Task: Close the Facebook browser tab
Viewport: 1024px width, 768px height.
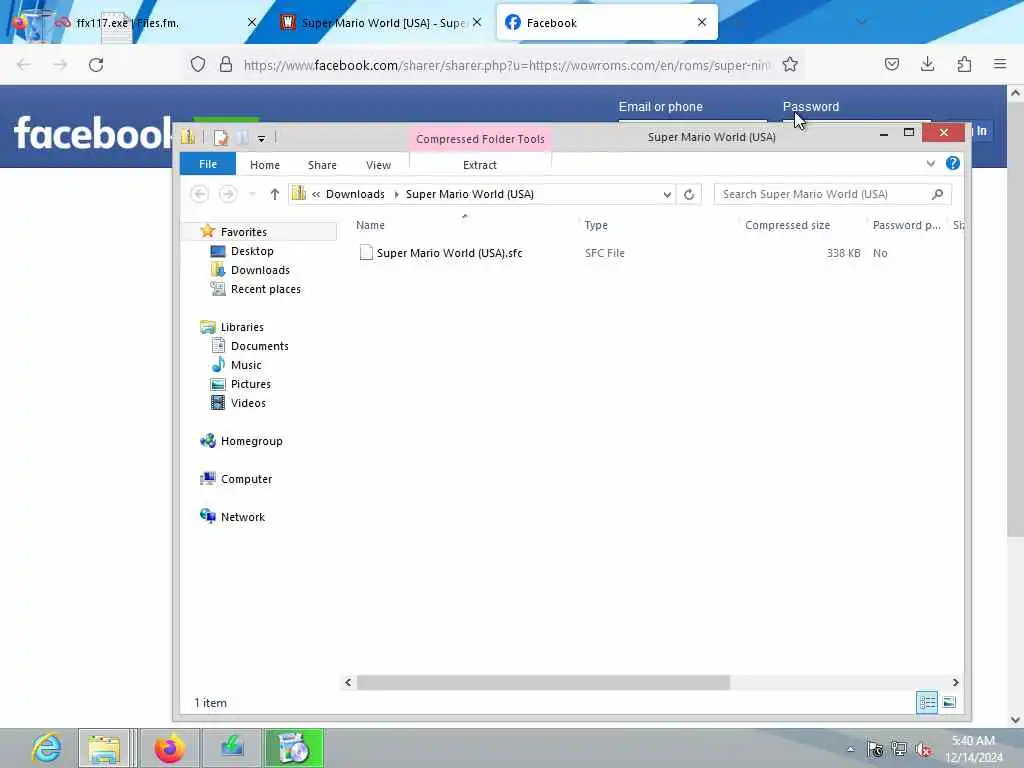Action: (x=702, y=22)
